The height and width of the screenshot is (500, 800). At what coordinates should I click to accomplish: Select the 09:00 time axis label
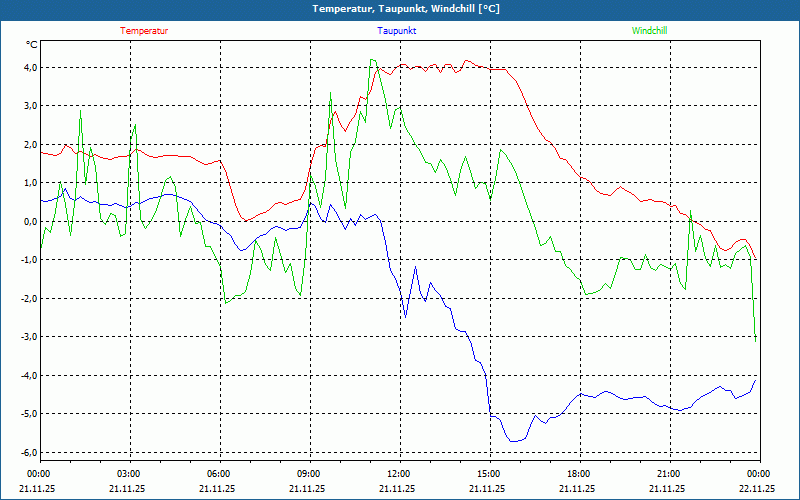[308, 474]
